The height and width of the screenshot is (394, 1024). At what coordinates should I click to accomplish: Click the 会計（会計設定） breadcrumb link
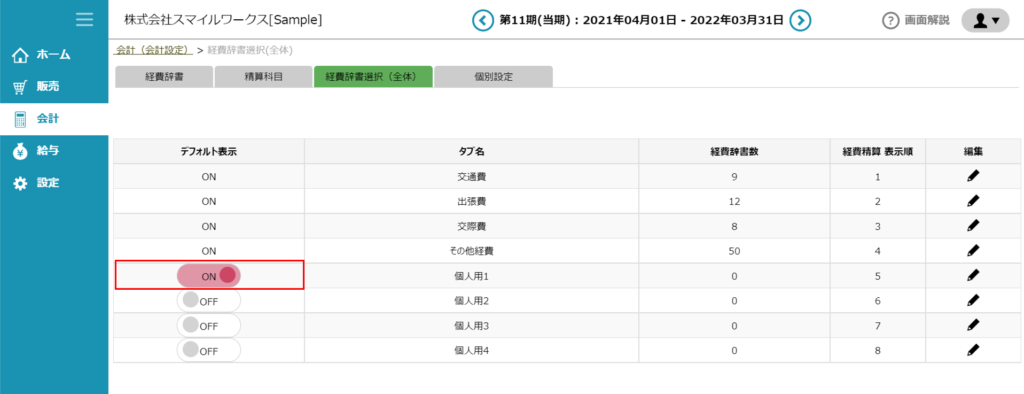coord(153,50)
